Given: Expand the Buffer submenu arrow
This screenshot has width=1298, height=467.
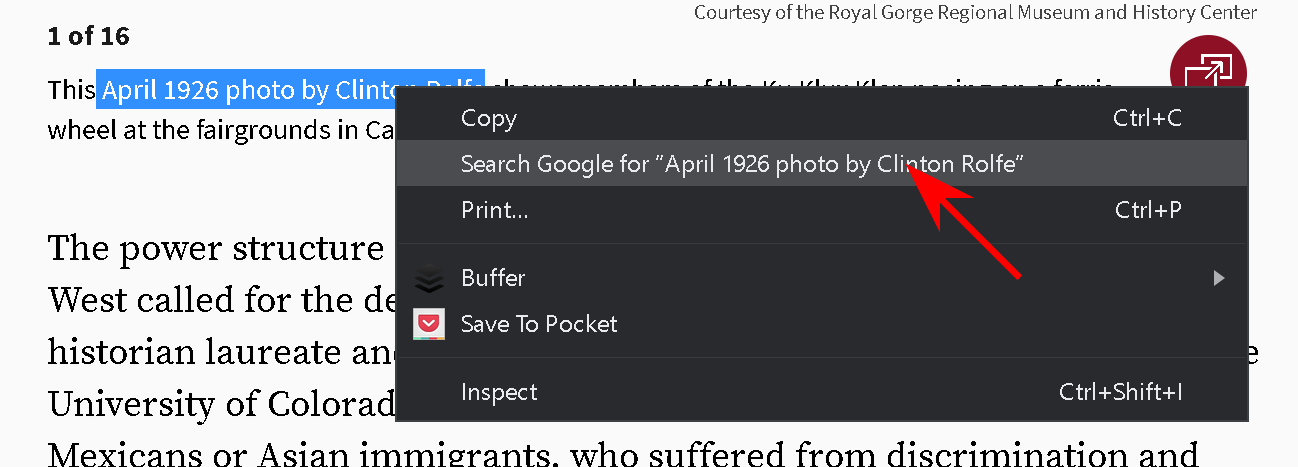Looking at the screenshot, I should (x=1218, y=278).
